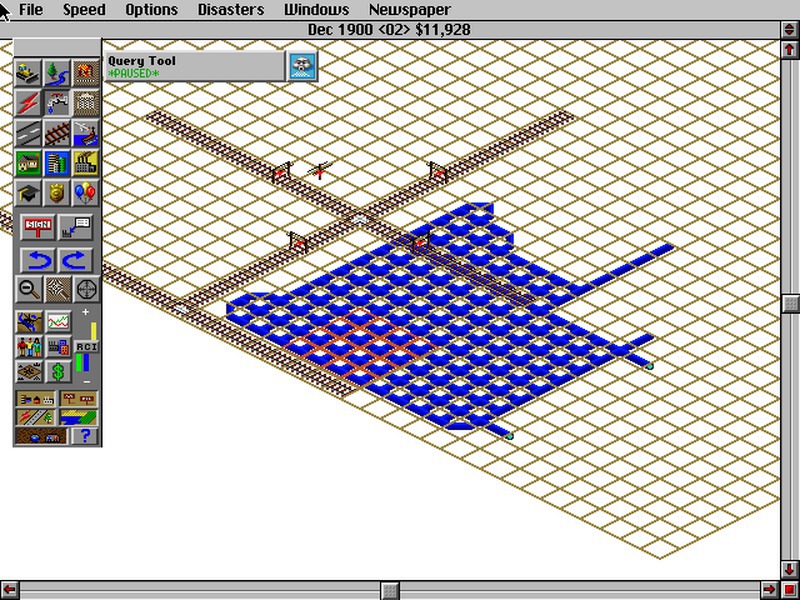800x600 pixels.
Task: Select the Query tool button
Action: coord(76,227)
